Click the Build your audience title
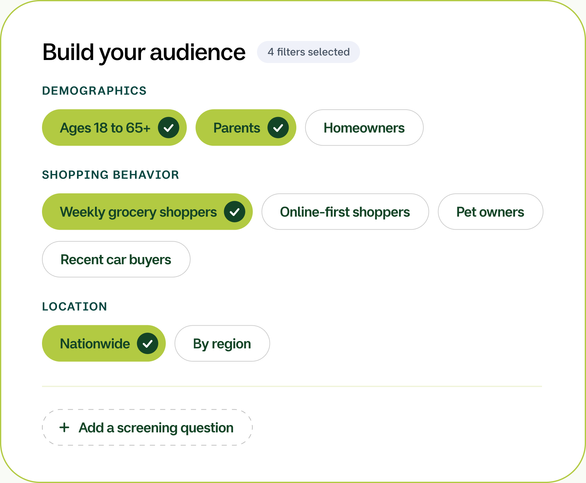 (x=144, y=52)
